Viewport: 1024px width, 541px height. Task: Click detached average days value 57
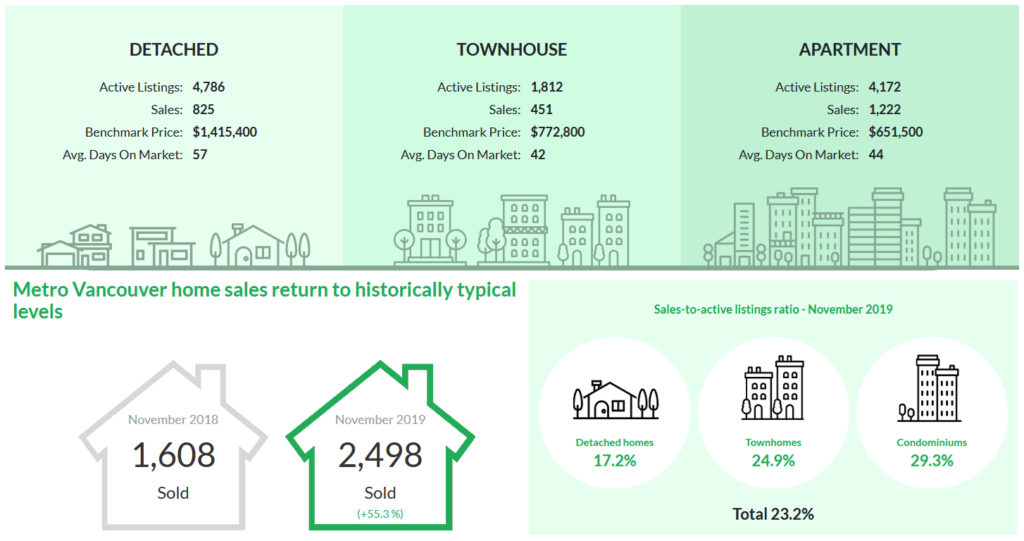point(200,155)
